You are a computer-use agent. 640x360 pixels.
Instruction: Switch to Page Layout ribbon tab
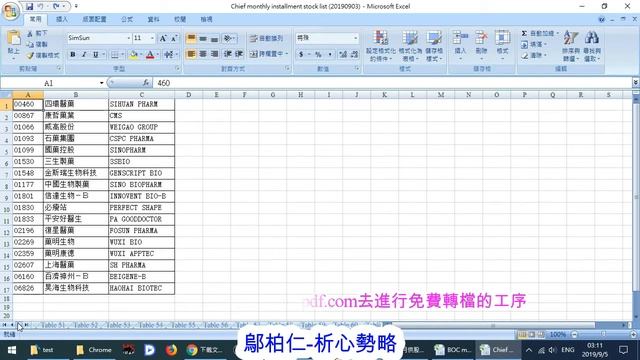click(x=94, y=19)
